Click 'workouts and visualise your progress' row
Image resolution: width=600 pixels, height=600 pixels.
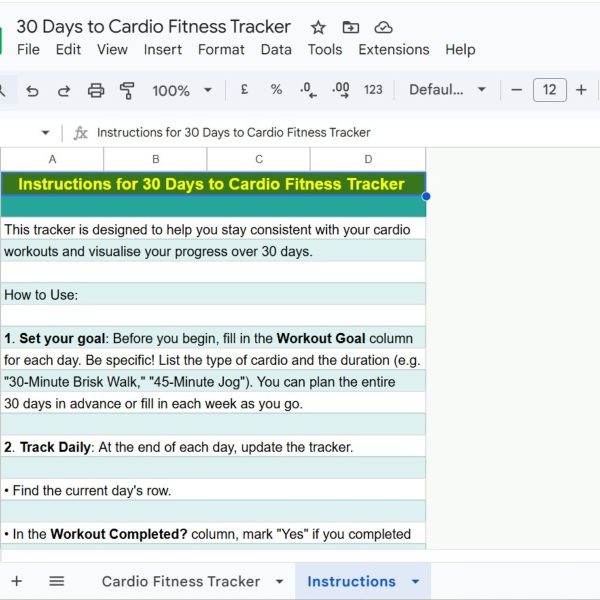tap(213, 251)
